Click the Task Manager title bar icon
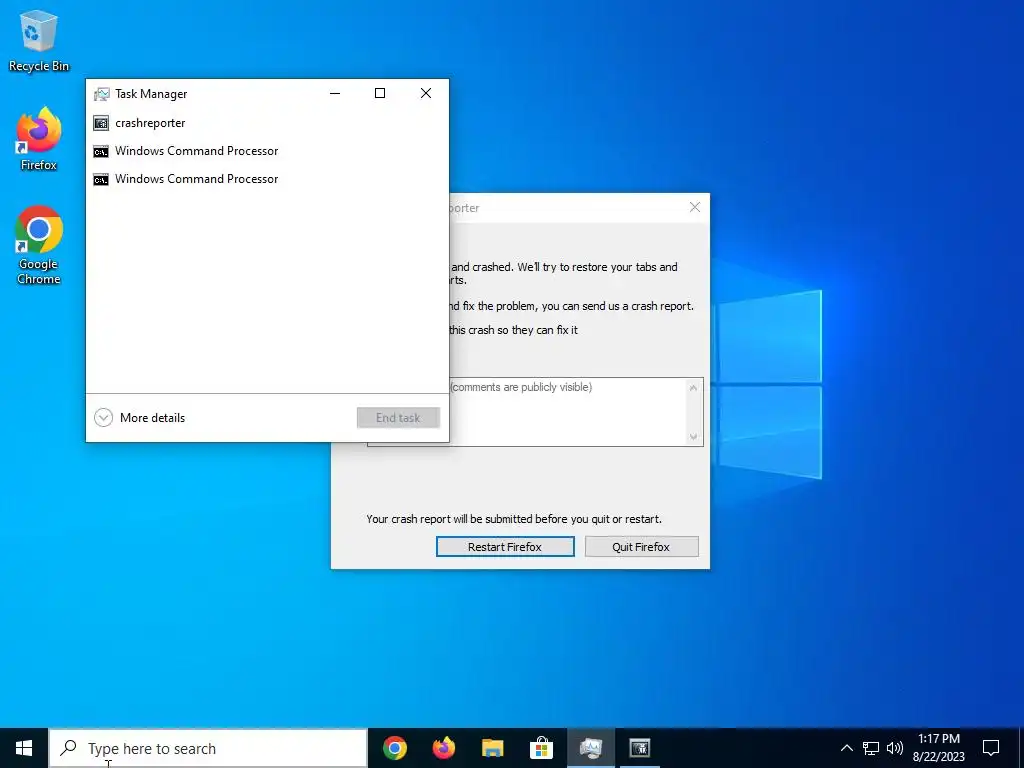This screenshot has height=768, width=1024. (101, 94)
